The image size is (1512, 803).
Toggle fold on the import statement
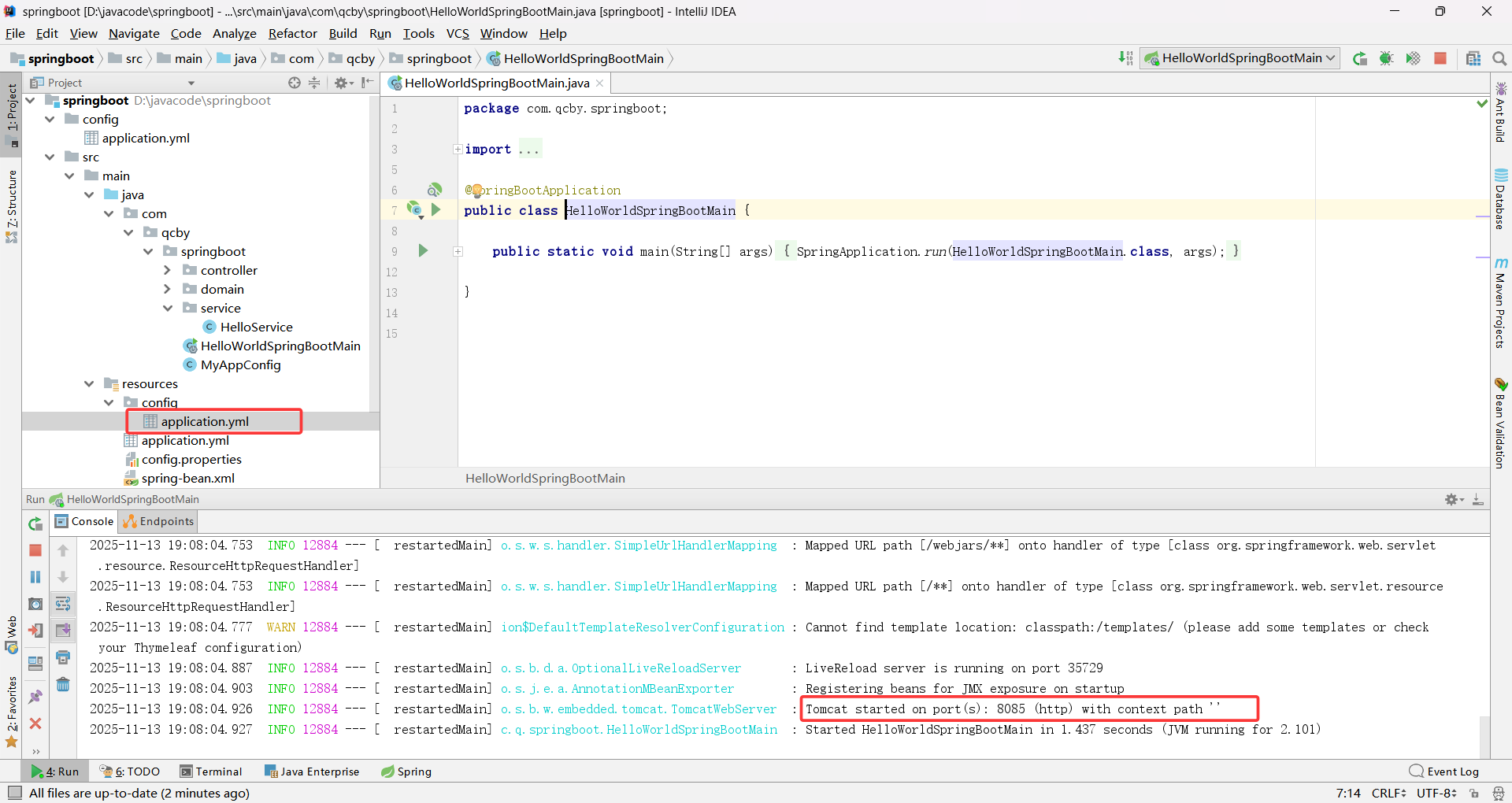pyautogui.click(x=458, y=150)
